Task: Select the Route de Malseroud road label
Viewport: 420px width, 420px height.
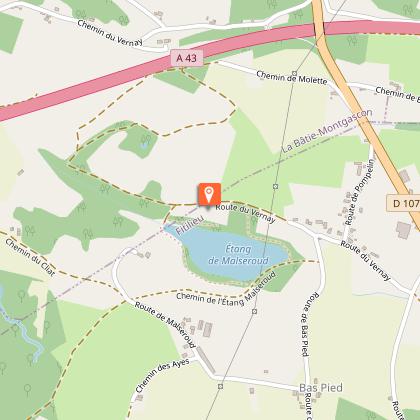Action: (x=165, y=325)
